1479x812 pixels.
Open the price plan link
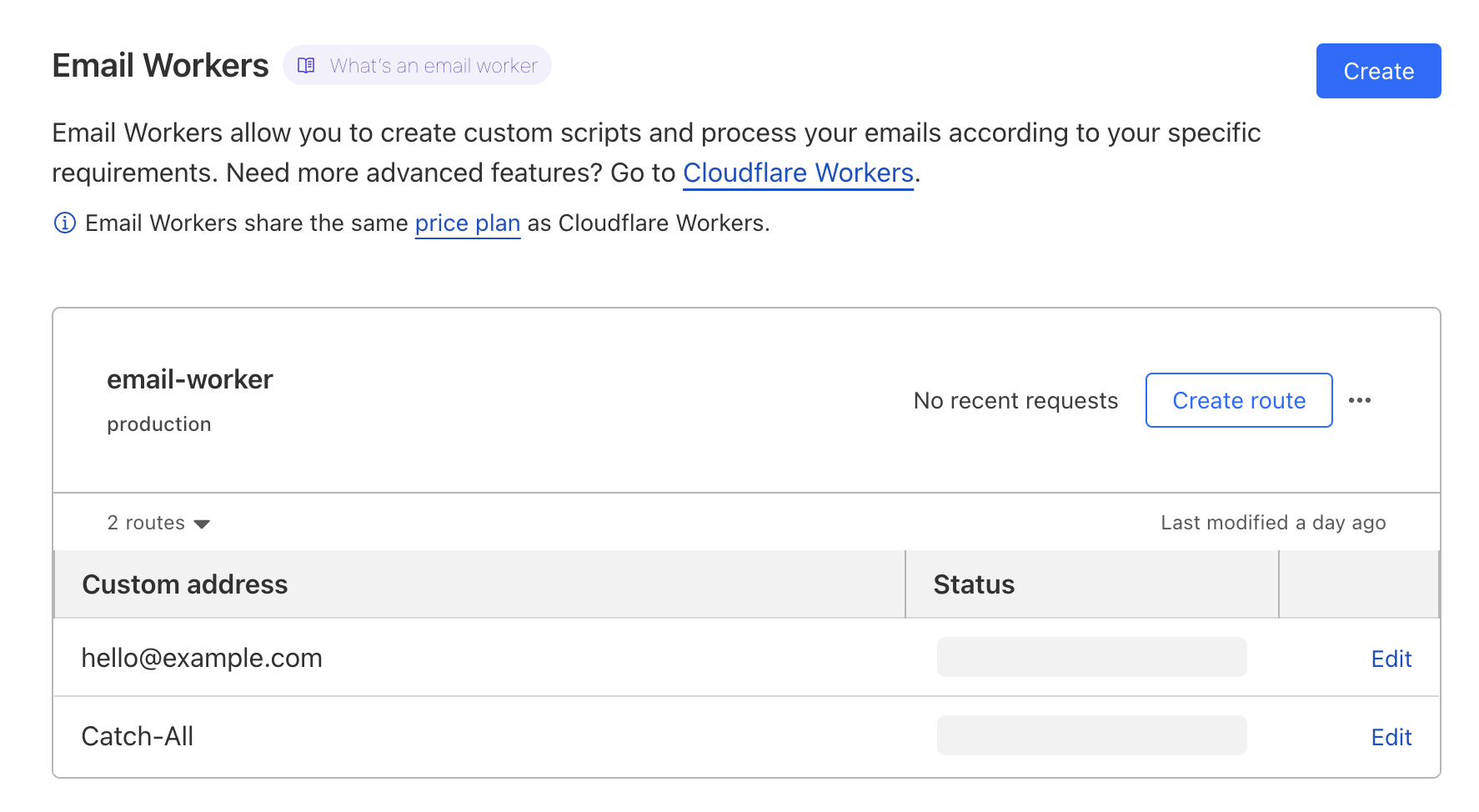tap(467, 223)
